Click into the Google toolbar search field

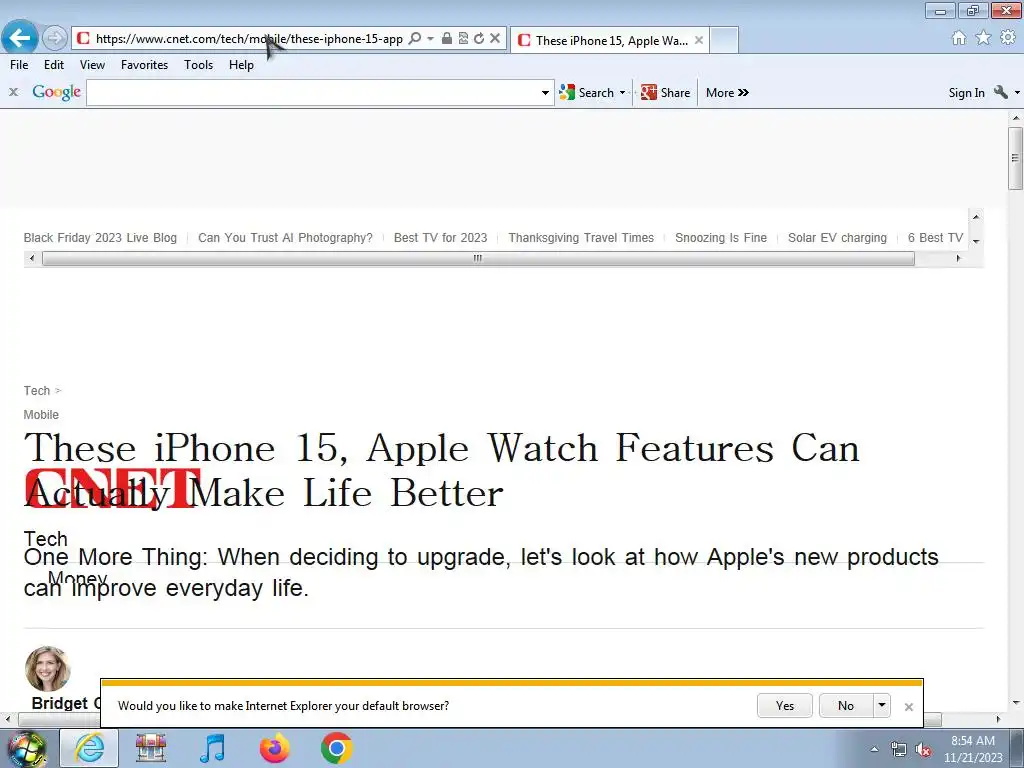[313, 93]
